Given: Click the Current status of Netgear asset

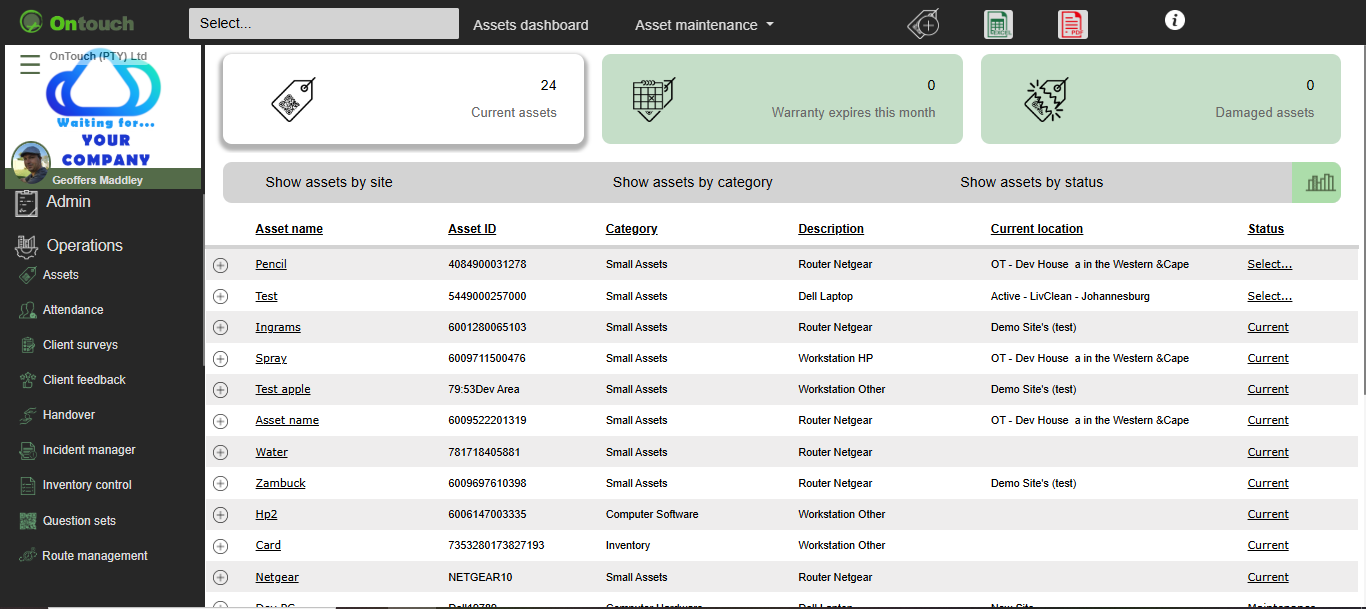Looking at the screenshot, I should click(x=1268, y=577).
